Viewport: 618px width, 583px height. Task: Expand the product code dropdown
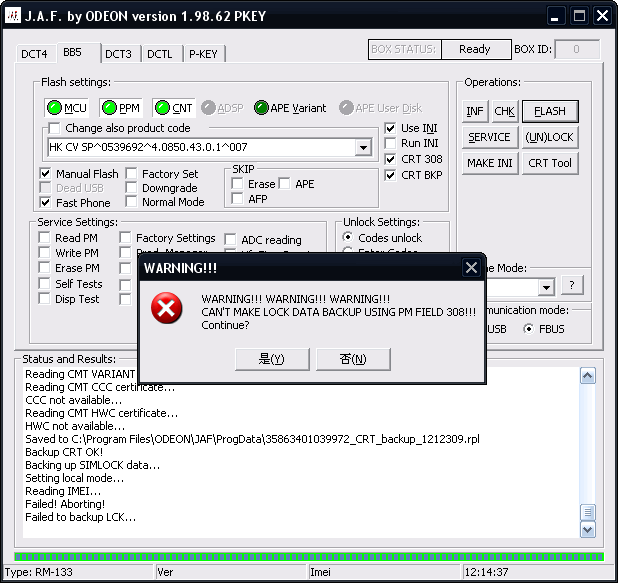click(363, 147)
